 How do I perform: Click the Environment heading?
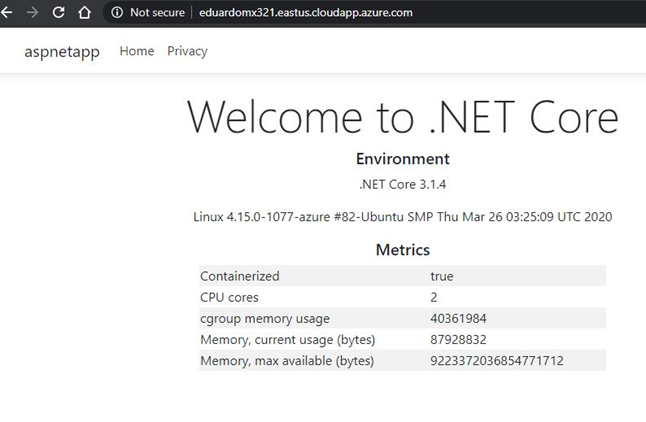[x=403, y=159]
